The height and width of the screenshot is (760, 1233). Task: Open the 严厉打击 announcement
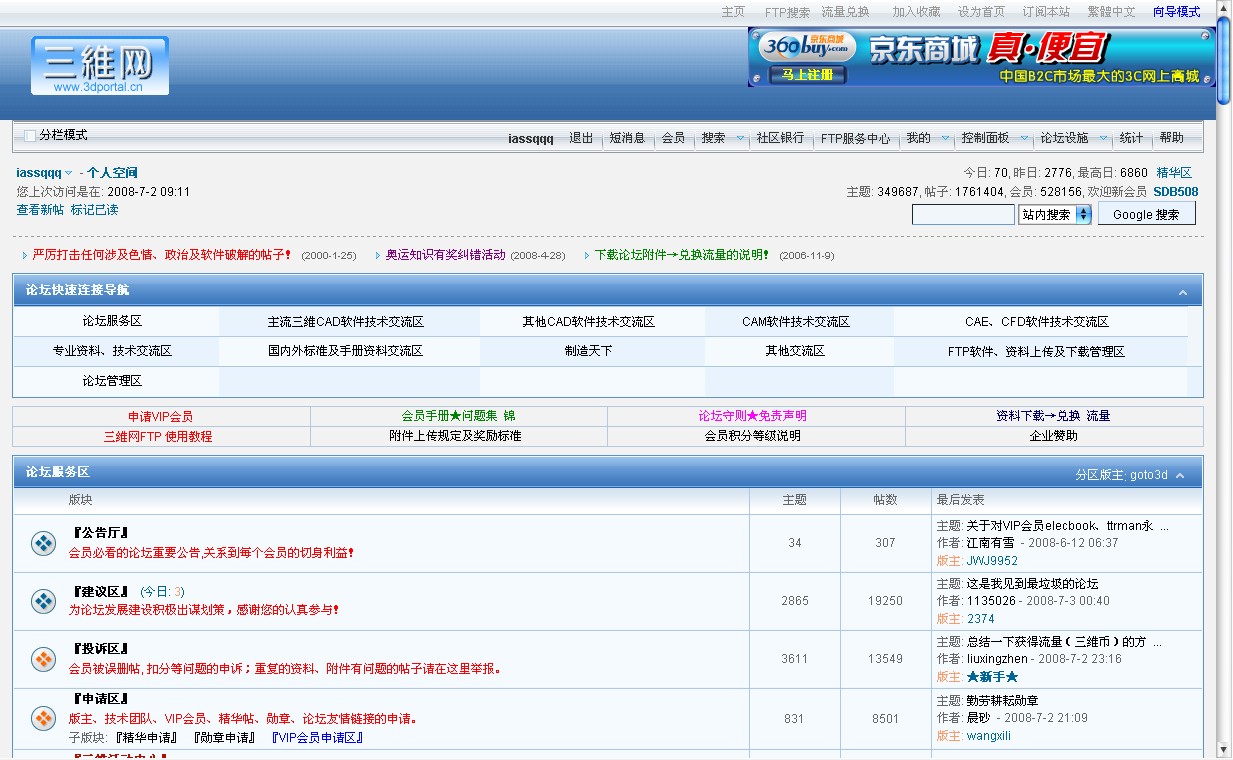pyautogui.click(x=162, y=255)
